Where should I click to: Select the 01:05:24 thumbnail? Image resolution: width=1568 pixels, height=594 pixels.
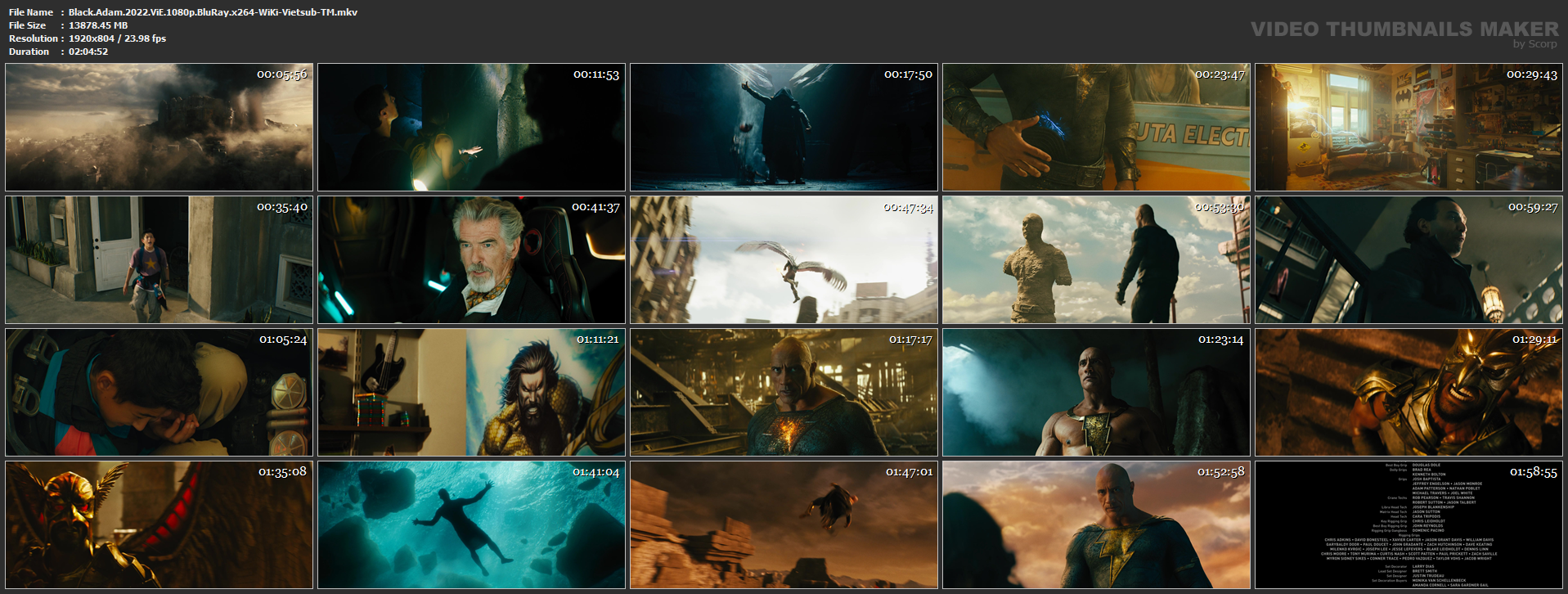pyautogui.click(x=159, y=393)
